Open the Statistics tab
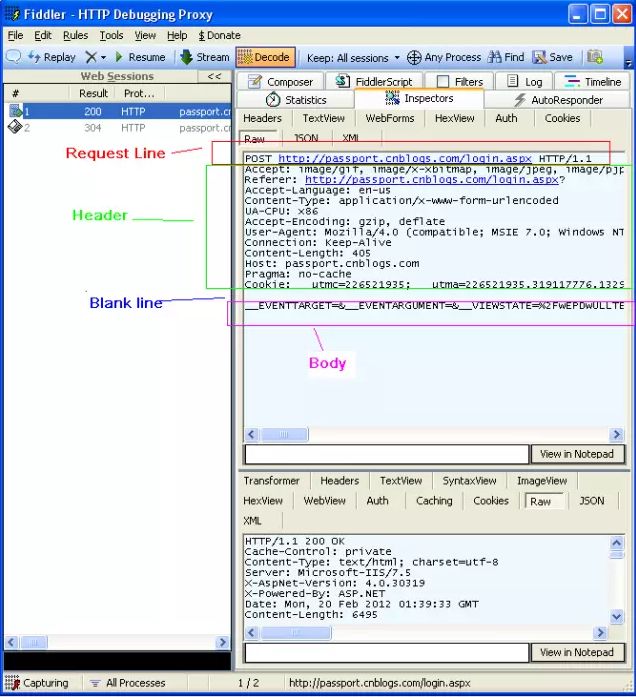The image size is (636, 697). pos(296,100)
